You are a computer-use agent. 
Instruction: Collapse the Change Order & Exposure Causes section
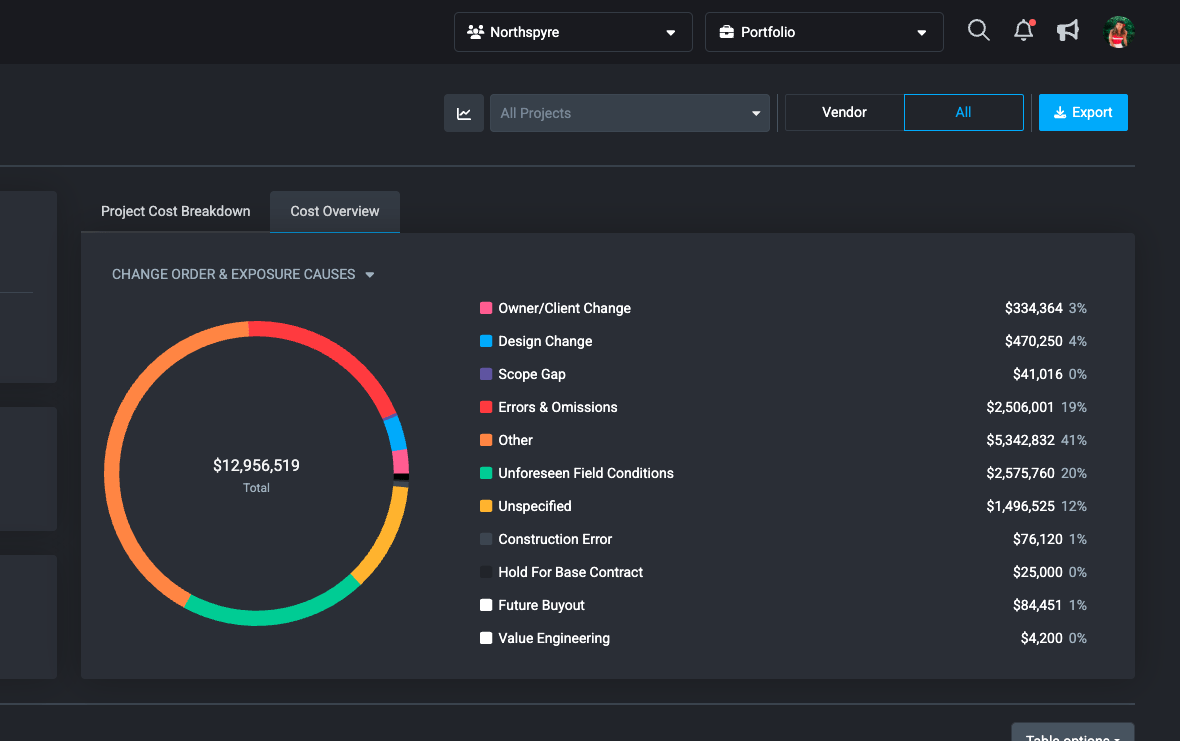tap(369, 274)
